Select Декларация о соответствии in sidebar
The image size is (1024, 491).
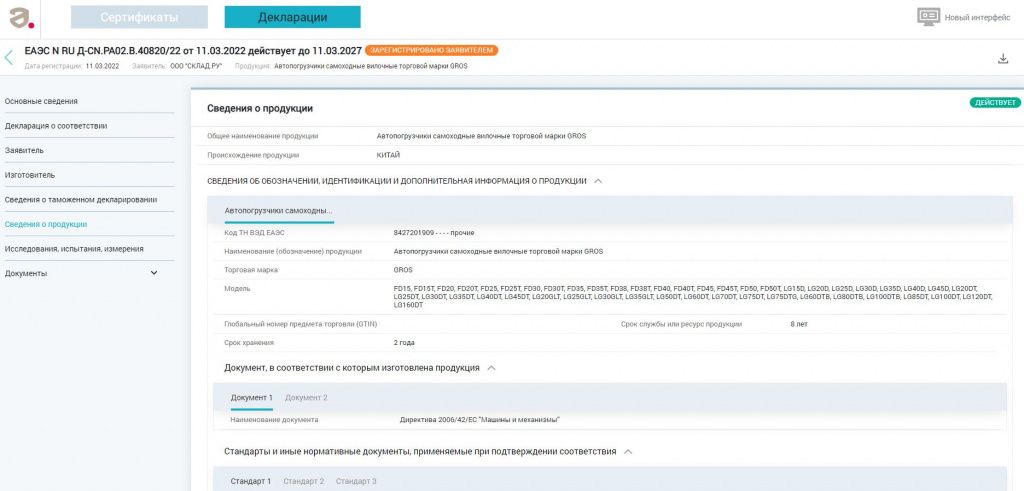[56, 126]
